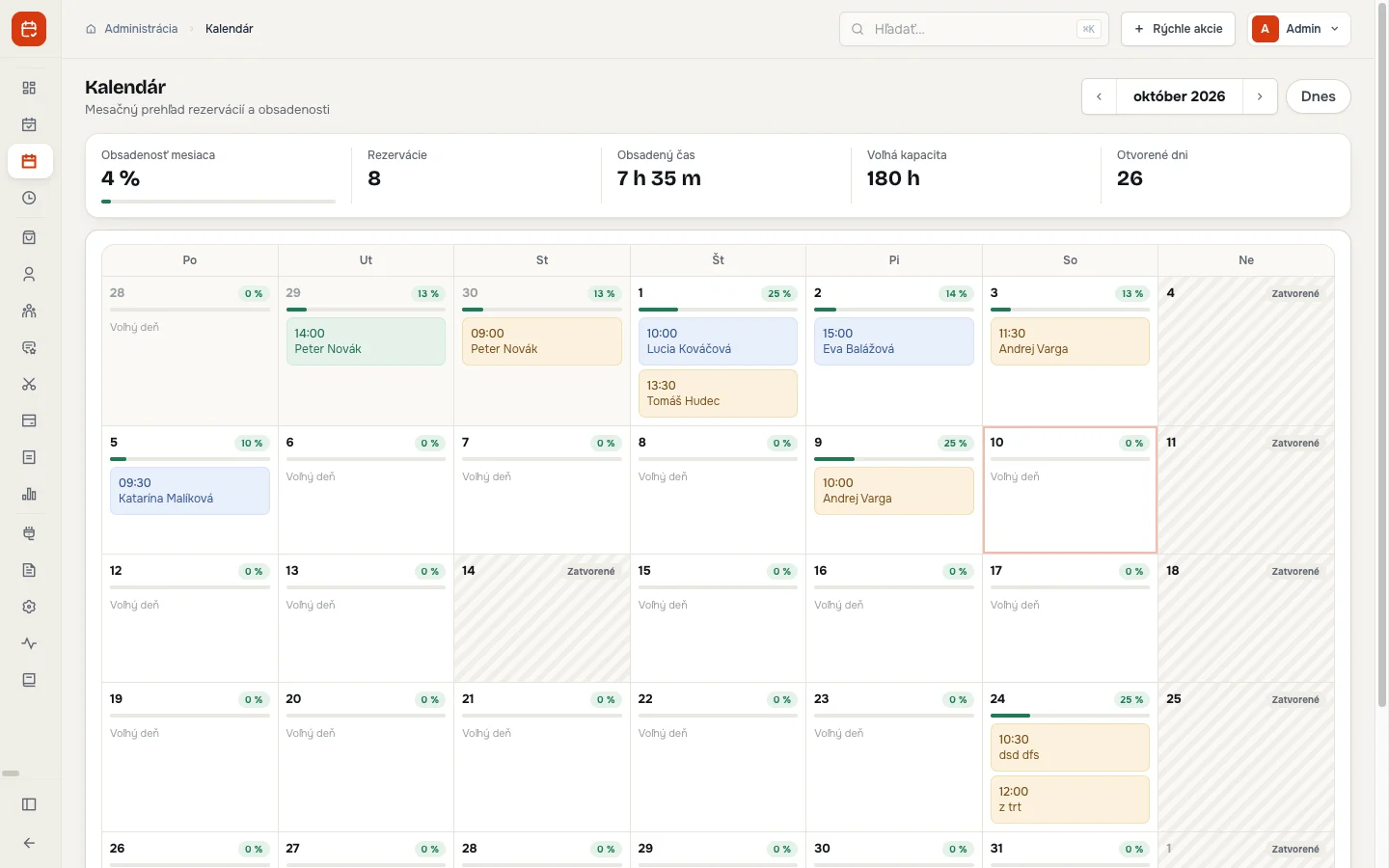The height and width of the screenshot is (868, 1389).
Task: Open the dashboard grid icon in sidebar
Action: tap(29, 88)
